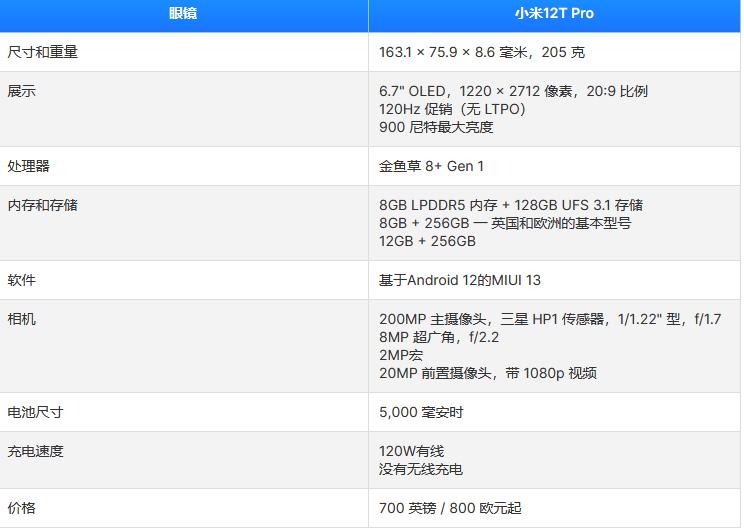Click the 6.7" OLED display resolution line
The image size is (744, 528).
click(513, 91)
